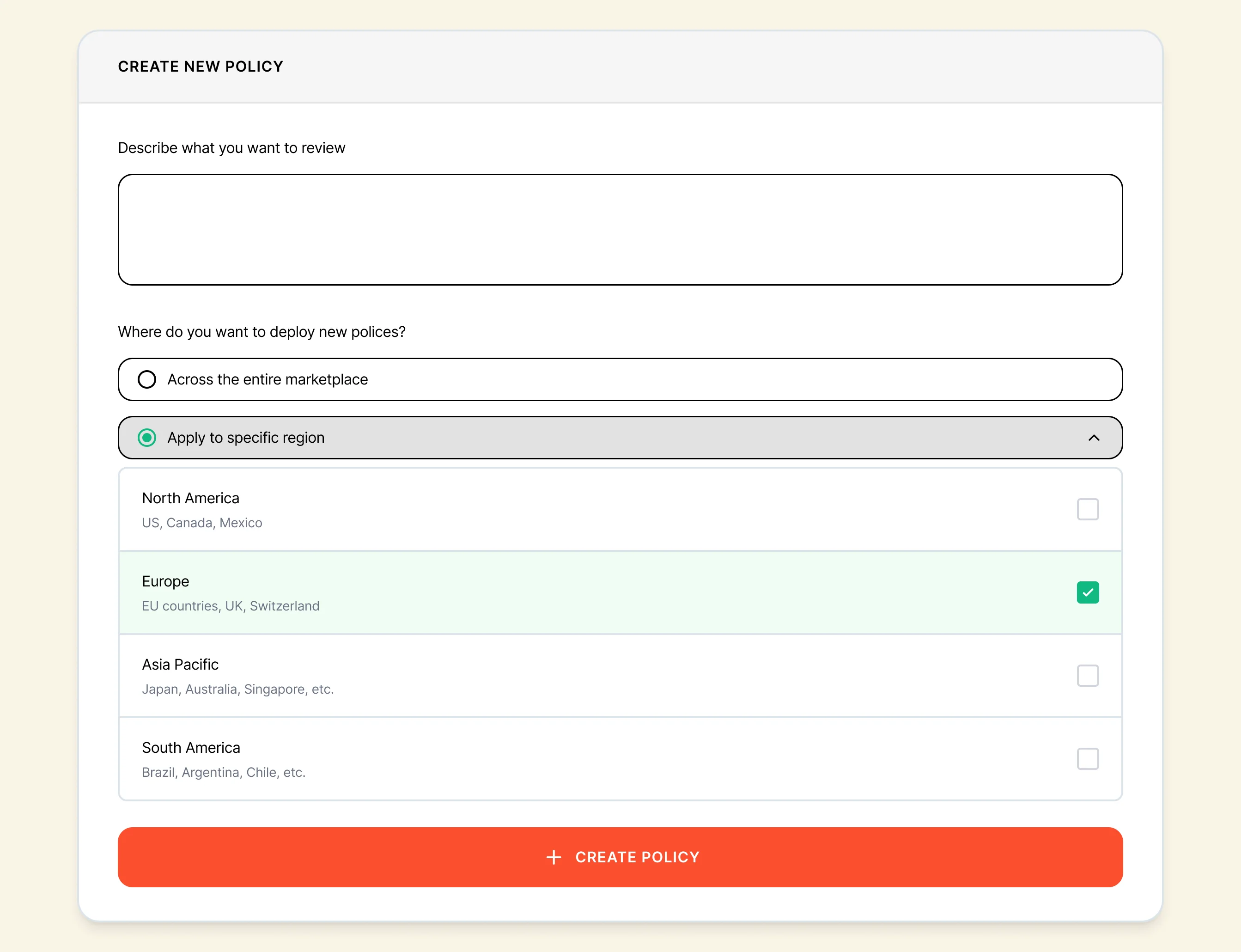Click 'Japan, Australia, Singapore, etc.' subtitle

click(237, 690)
